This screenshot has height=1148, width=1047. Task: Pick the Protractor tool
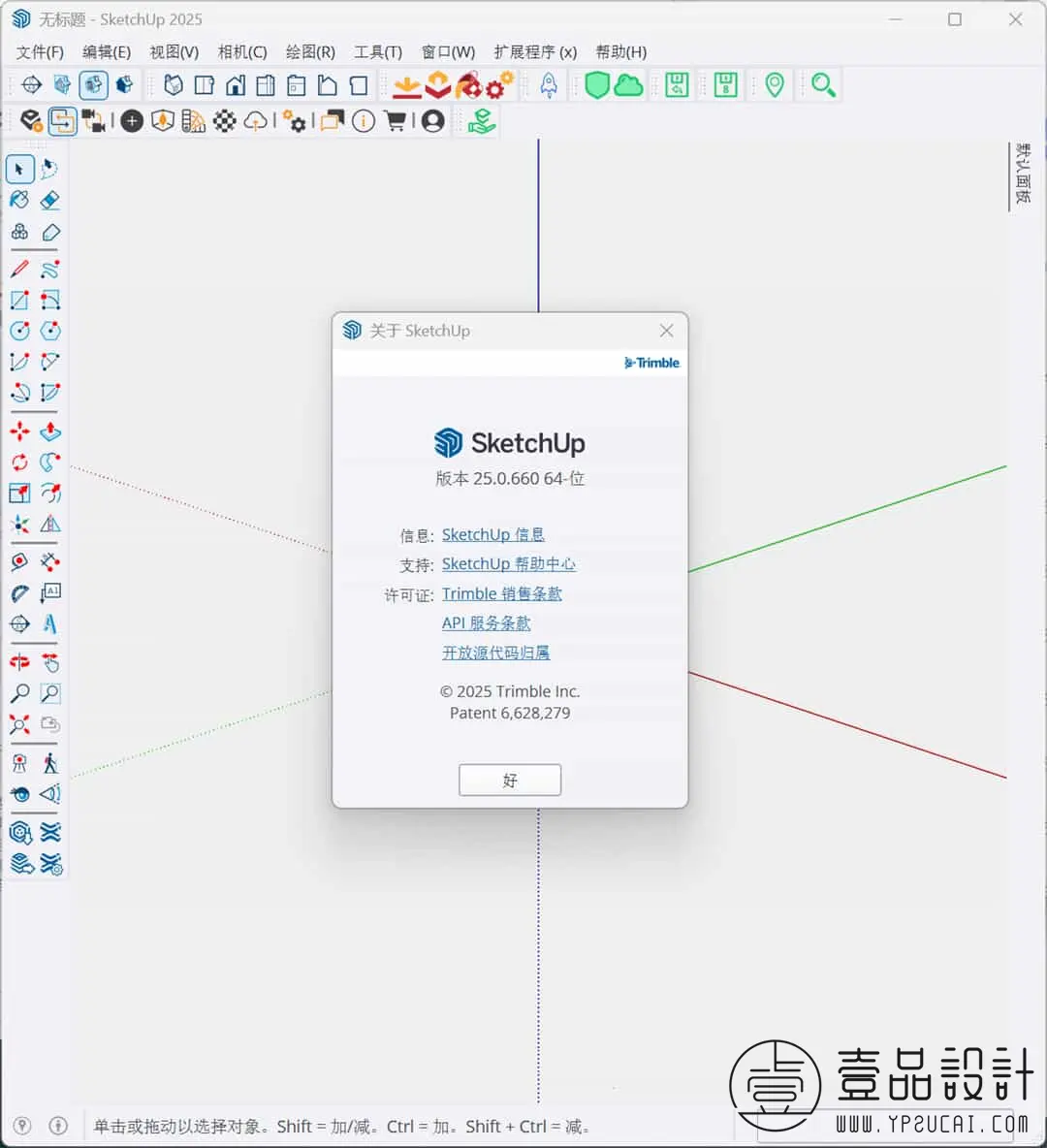pos(19,592)
